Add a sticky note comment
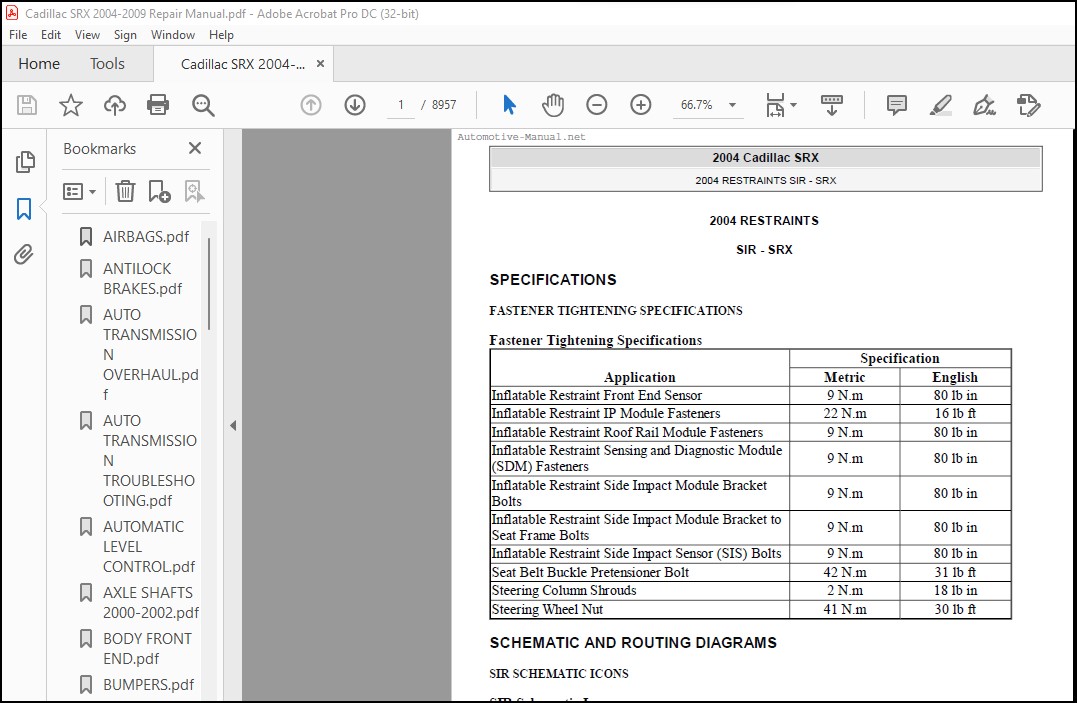 [896, 105]
